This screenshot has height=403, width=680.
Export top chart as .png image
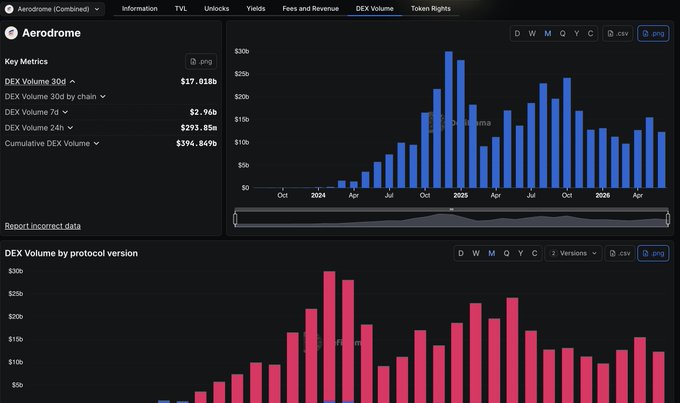[653, 33]
